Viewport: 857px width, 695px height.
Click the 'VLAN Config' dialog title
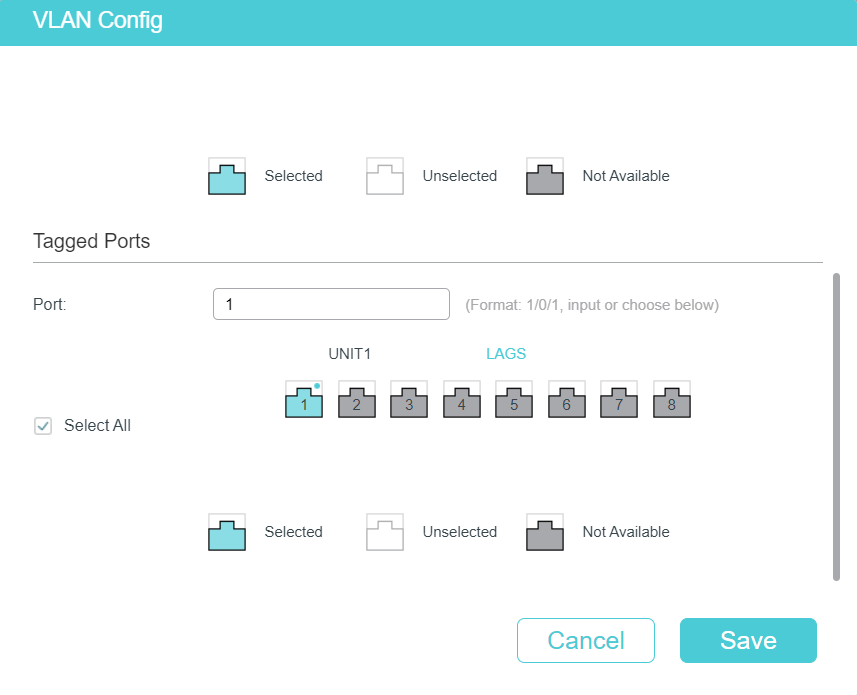97,20
